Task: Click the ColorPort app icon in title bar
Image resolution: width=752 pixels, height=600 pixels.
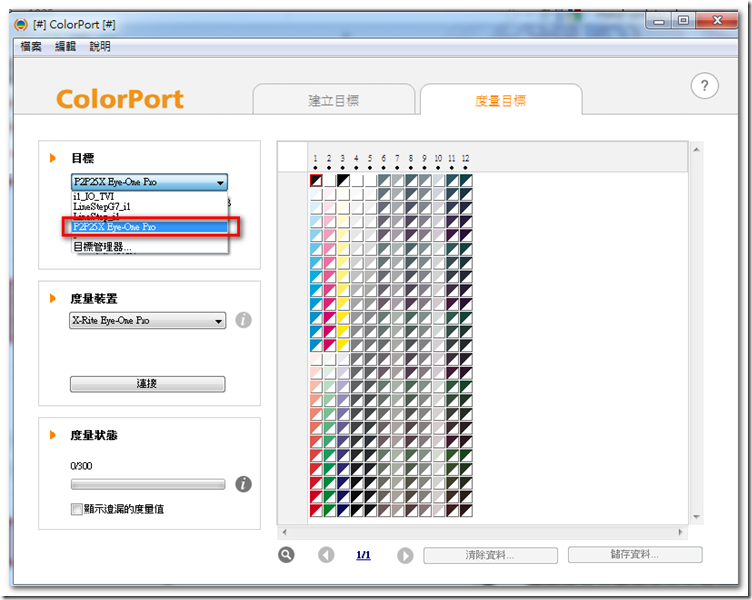Action: click(x=21, y=24)
